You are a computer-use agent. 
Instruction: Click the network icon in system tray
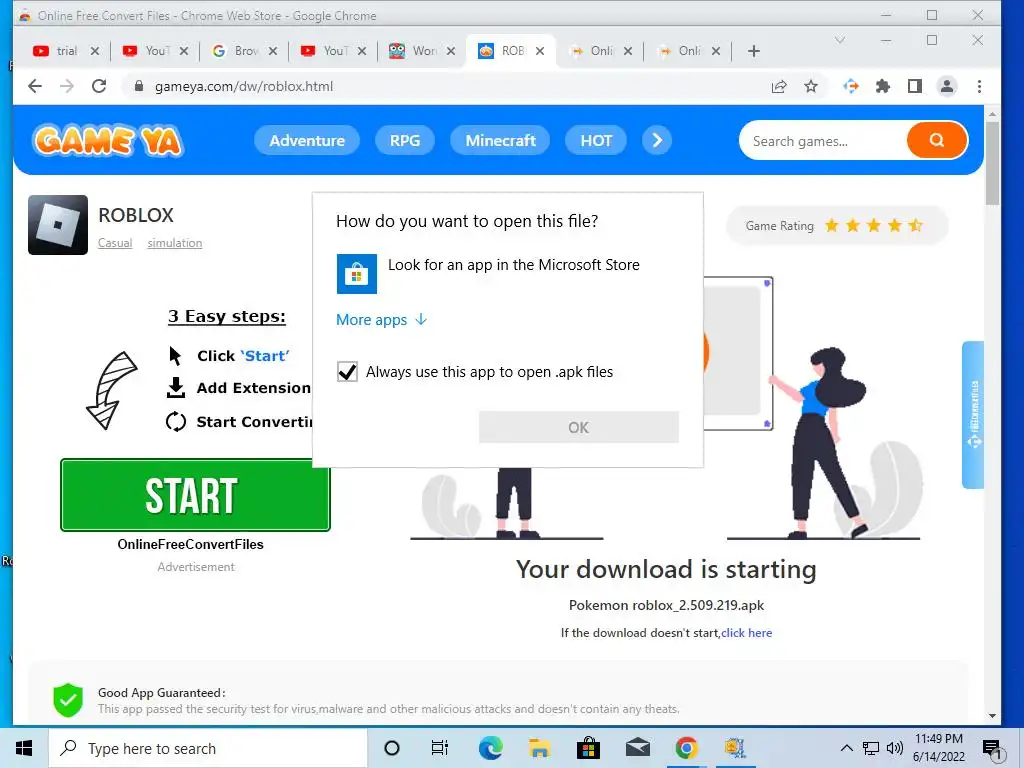point(871,748)
